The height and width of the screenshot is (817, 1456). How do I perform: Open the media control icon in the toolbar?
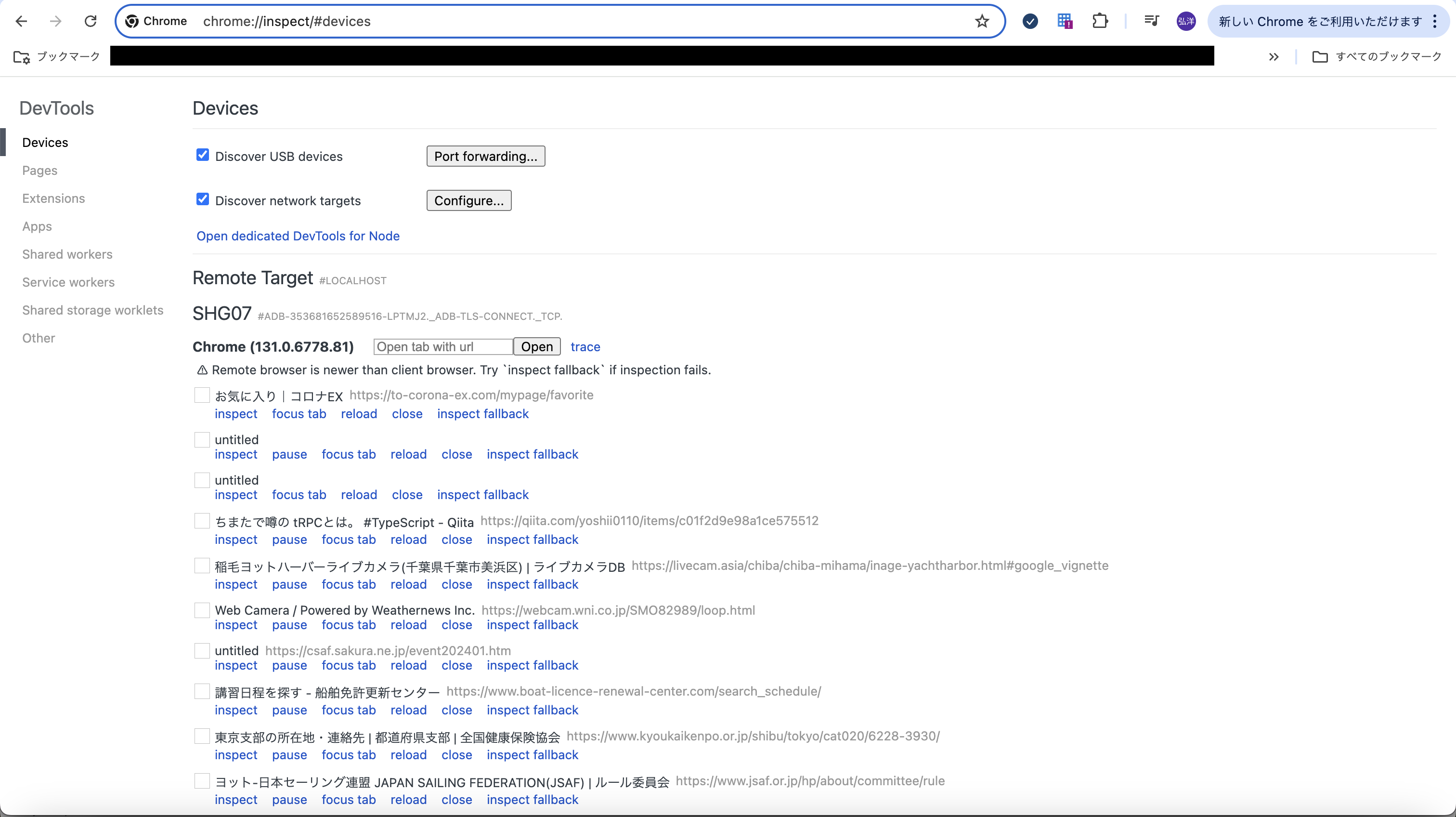pyautogui.click(x=1151, y=22)
